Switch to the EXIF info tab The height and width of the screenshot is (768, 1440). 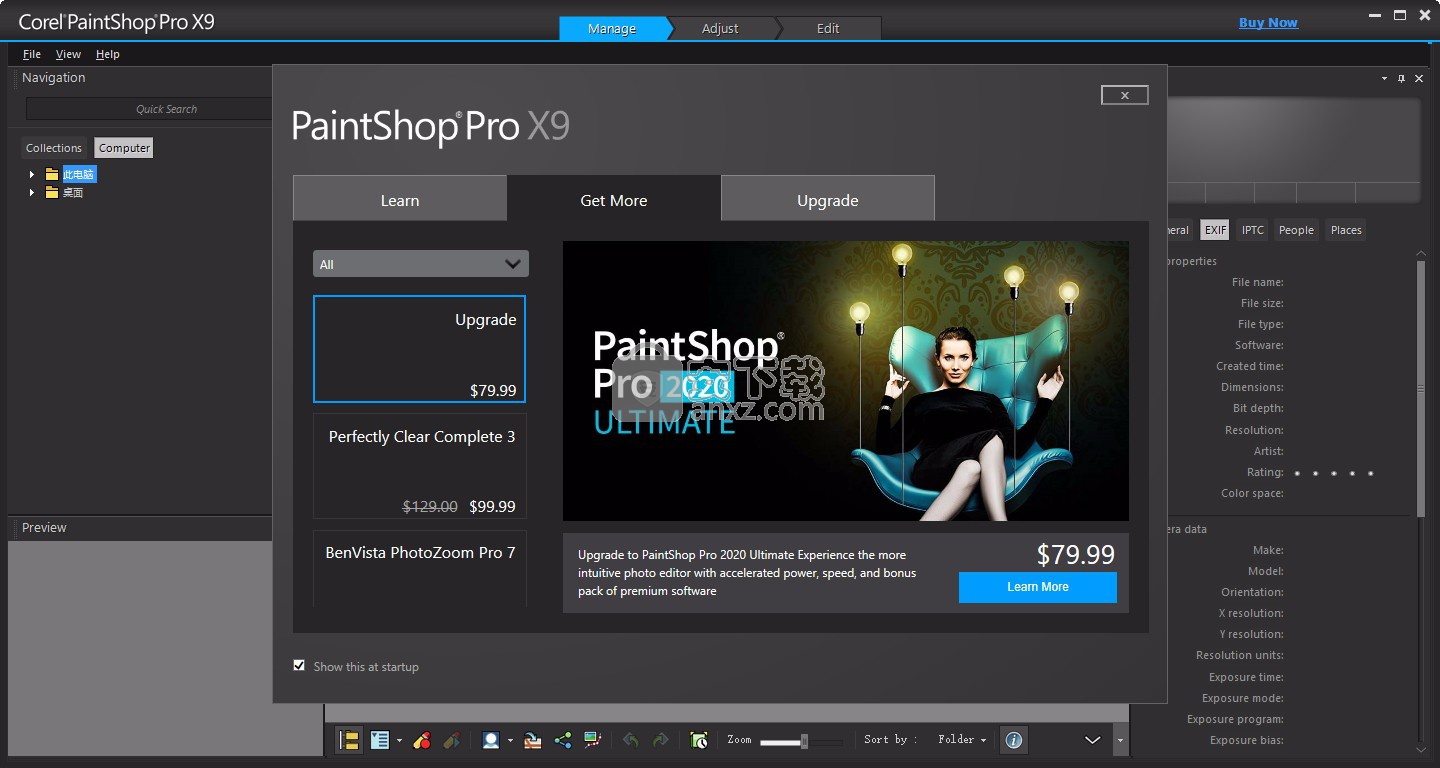(1215, 230)
